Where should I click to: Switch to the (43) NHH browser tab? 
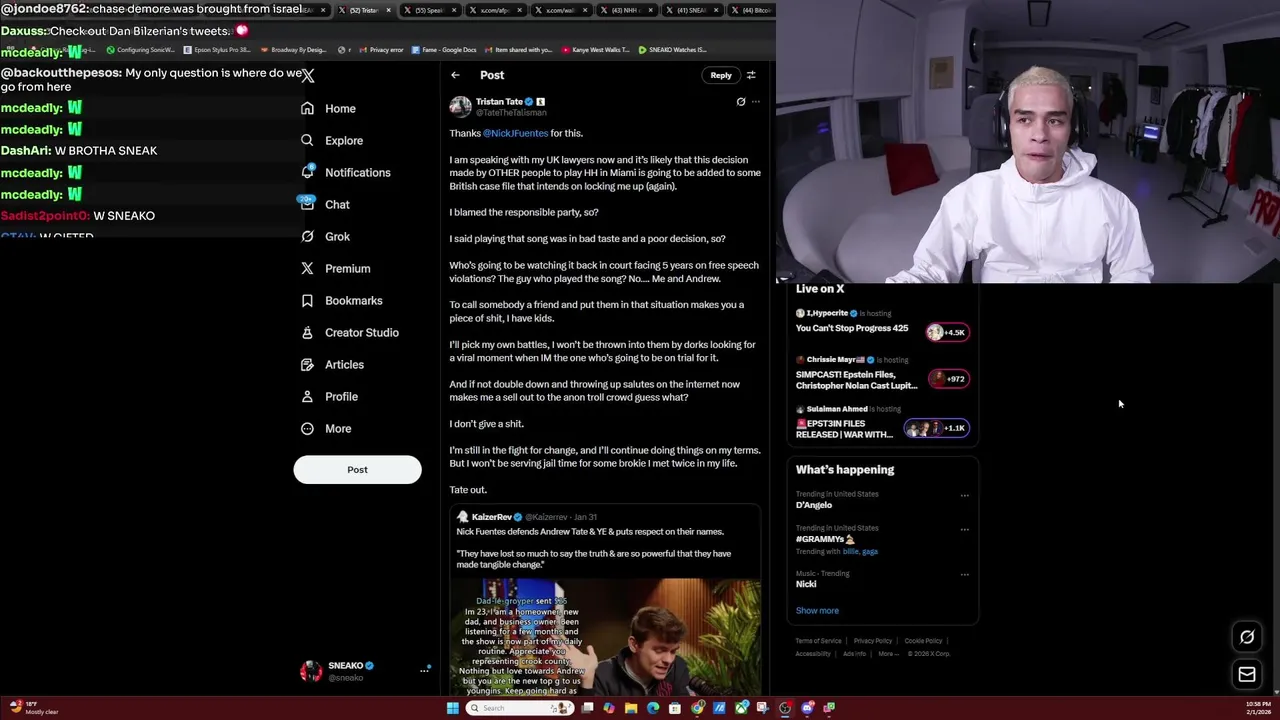pos(625,10)
